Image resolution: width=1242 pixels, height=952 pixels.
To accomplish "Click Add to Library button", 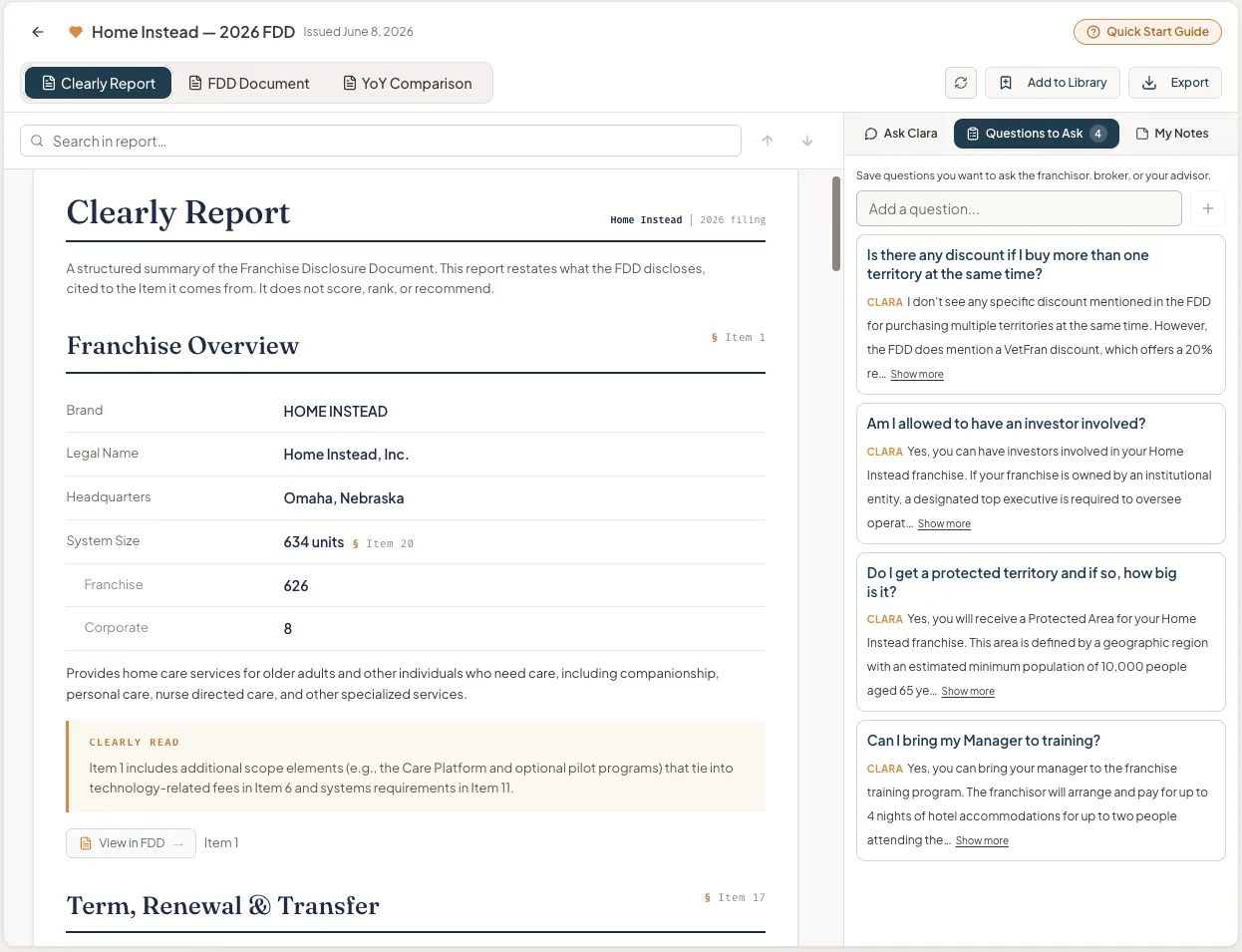I will 1053,83.
